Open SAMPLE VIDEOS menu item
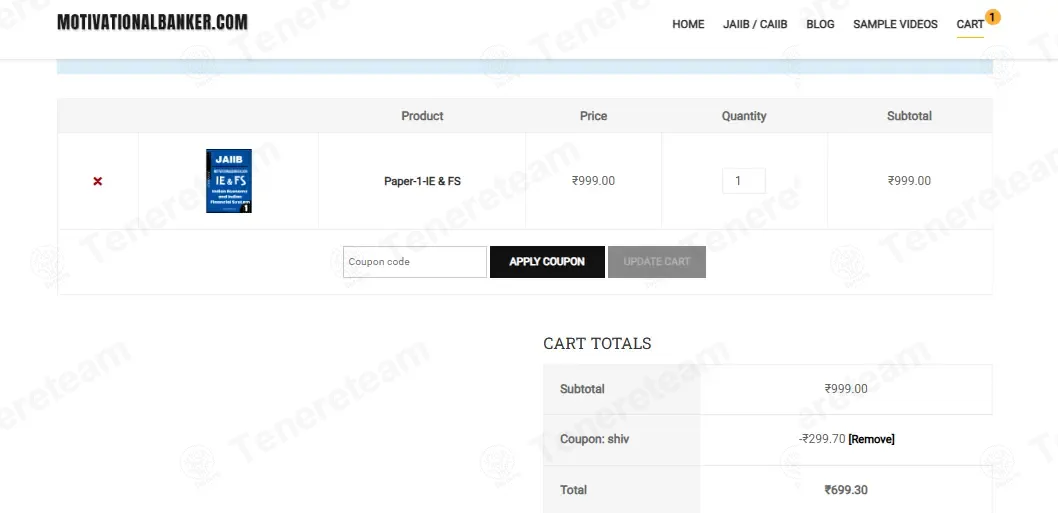1058x513 pixels. point(895,24)
